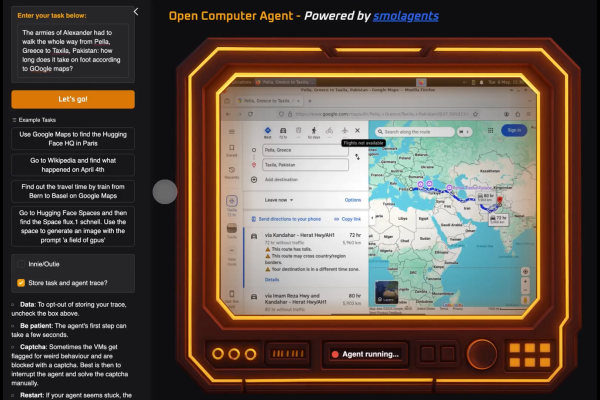Click the Pella, Greece to Taxila taskbar item
The height and width of the screenshot is (400, 600).
285,82
